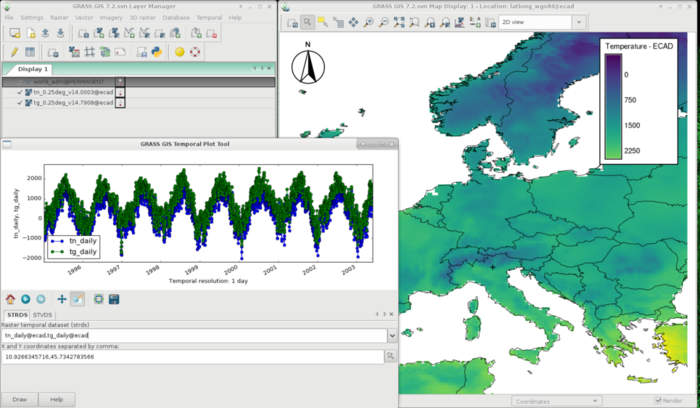This screenshot has width=700, height=408.
Task: Open the 2D view dropdown
Action: click(579, 22)
